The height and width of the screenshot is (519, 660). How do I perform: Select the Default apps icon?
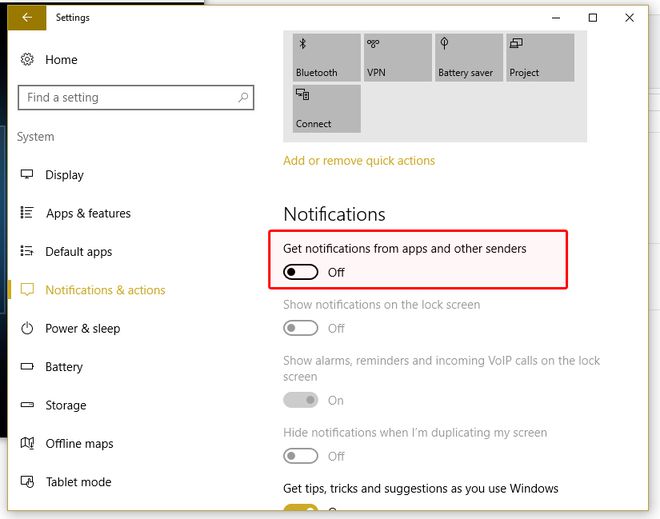27,251
